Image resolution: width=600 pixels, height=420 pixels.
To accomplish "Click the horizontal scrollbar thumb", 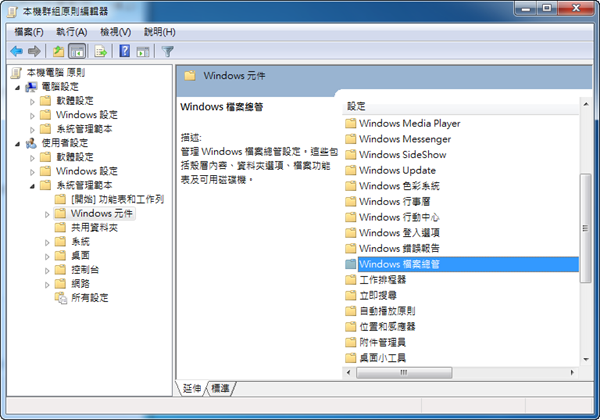I will 404,372.
